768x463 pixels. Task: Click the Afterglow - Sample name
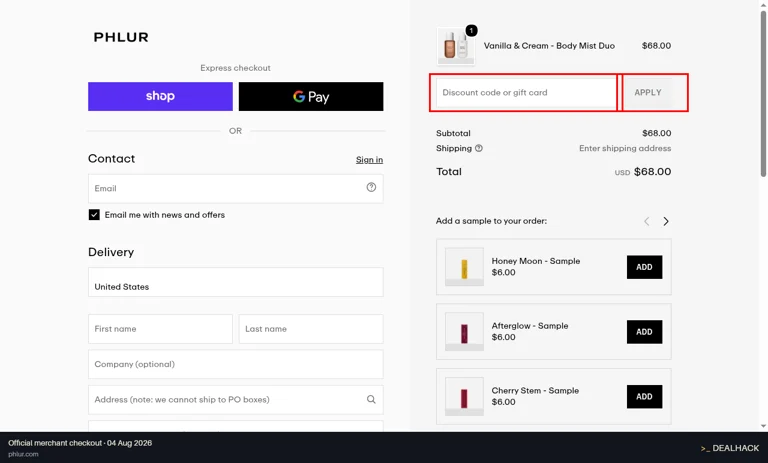click(529, 326)
